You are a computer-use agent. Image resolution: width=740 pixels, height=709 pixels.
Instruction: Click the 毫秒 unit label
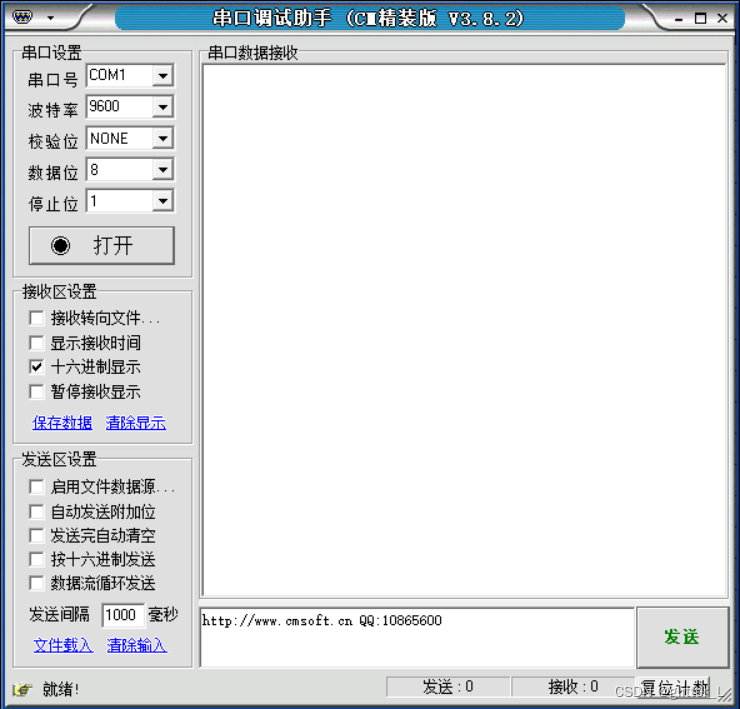tap(163, 615)
